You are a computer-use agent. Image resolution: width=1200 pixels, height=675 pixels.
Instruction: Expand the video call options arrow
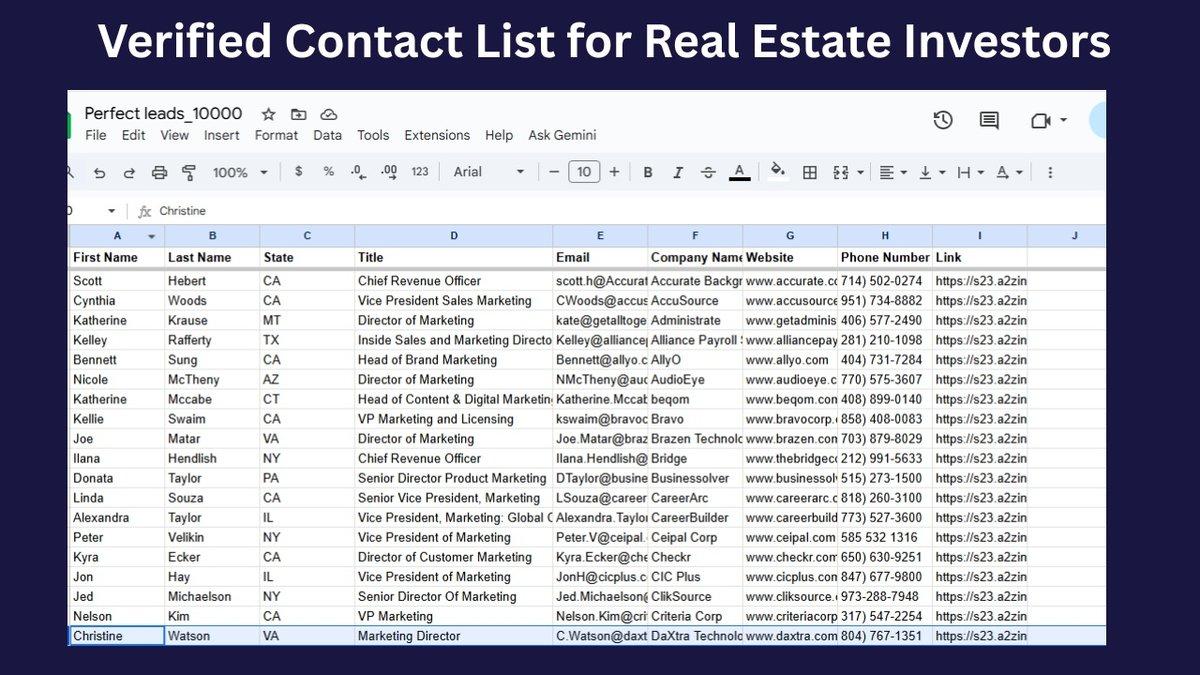1063,120
